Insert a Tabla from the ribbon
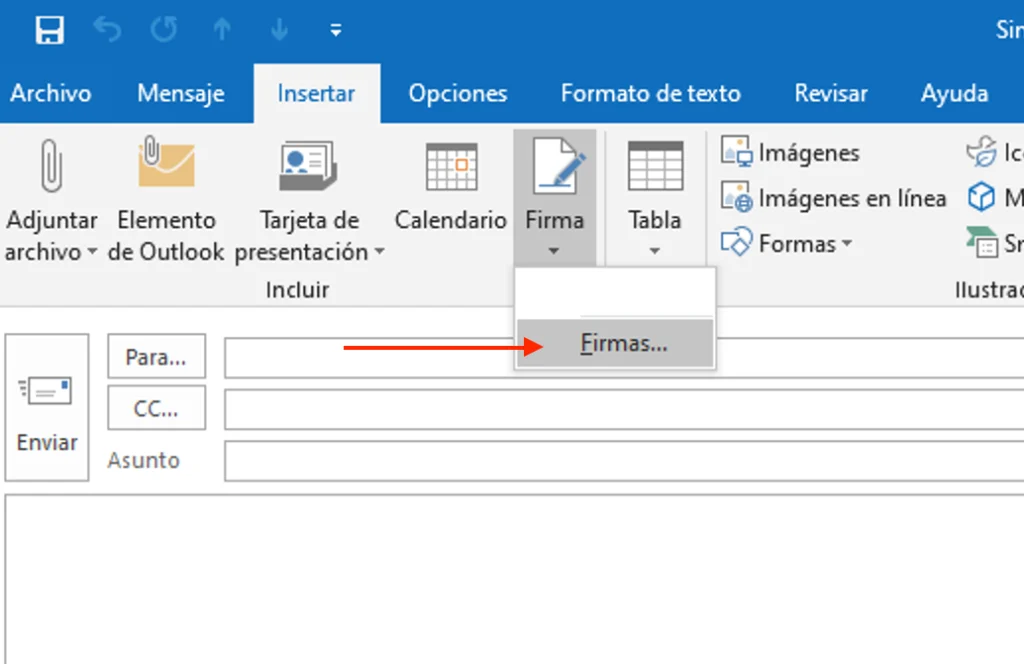The width and height of the screenshot is (1024, 664). pos(655,166)
